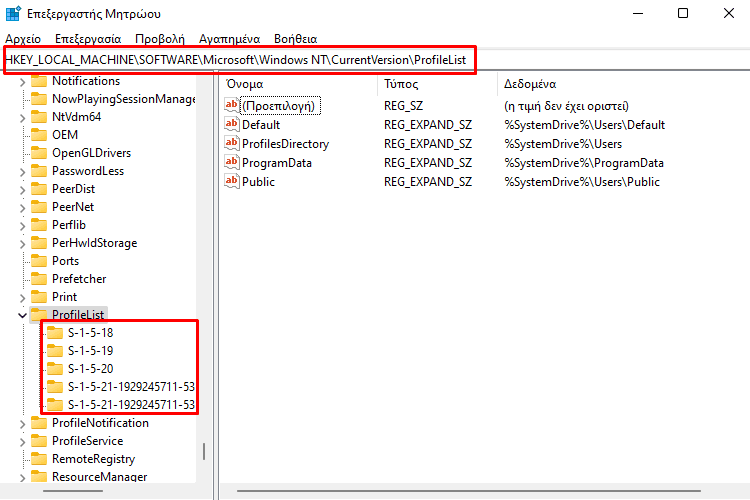The height and width of the screenshot is (500, 750).
Task: Select the ProfileNotification folder icon
Action: [x=39, y=422]
